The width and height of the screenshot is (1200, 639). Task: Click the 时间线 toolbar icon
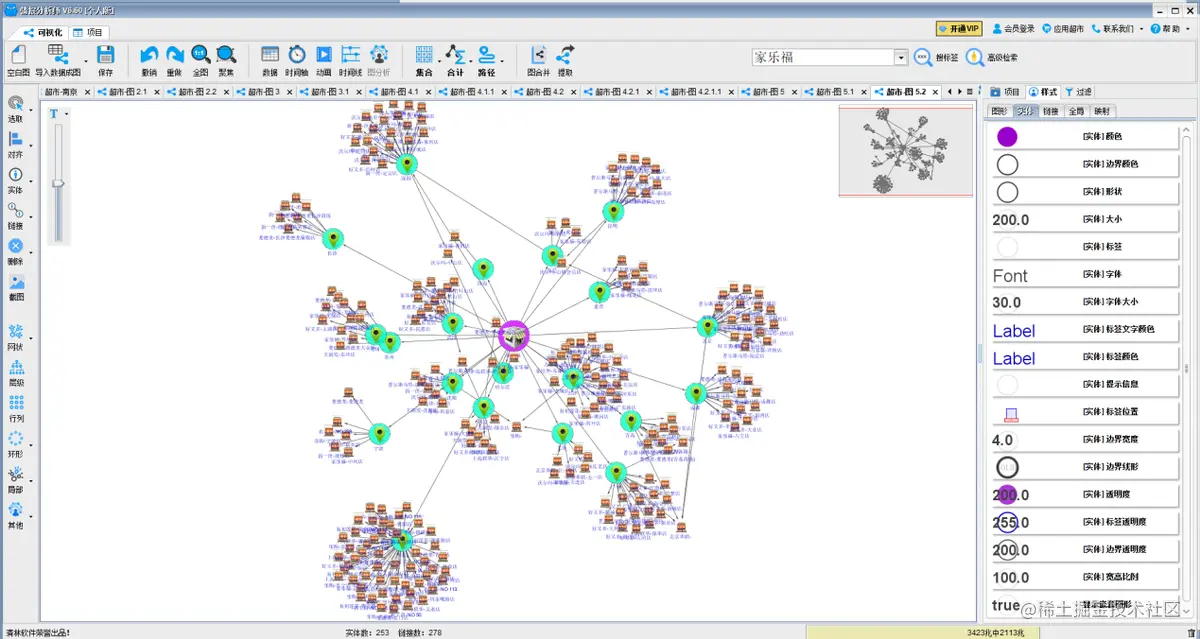click(x=351, y=55)
